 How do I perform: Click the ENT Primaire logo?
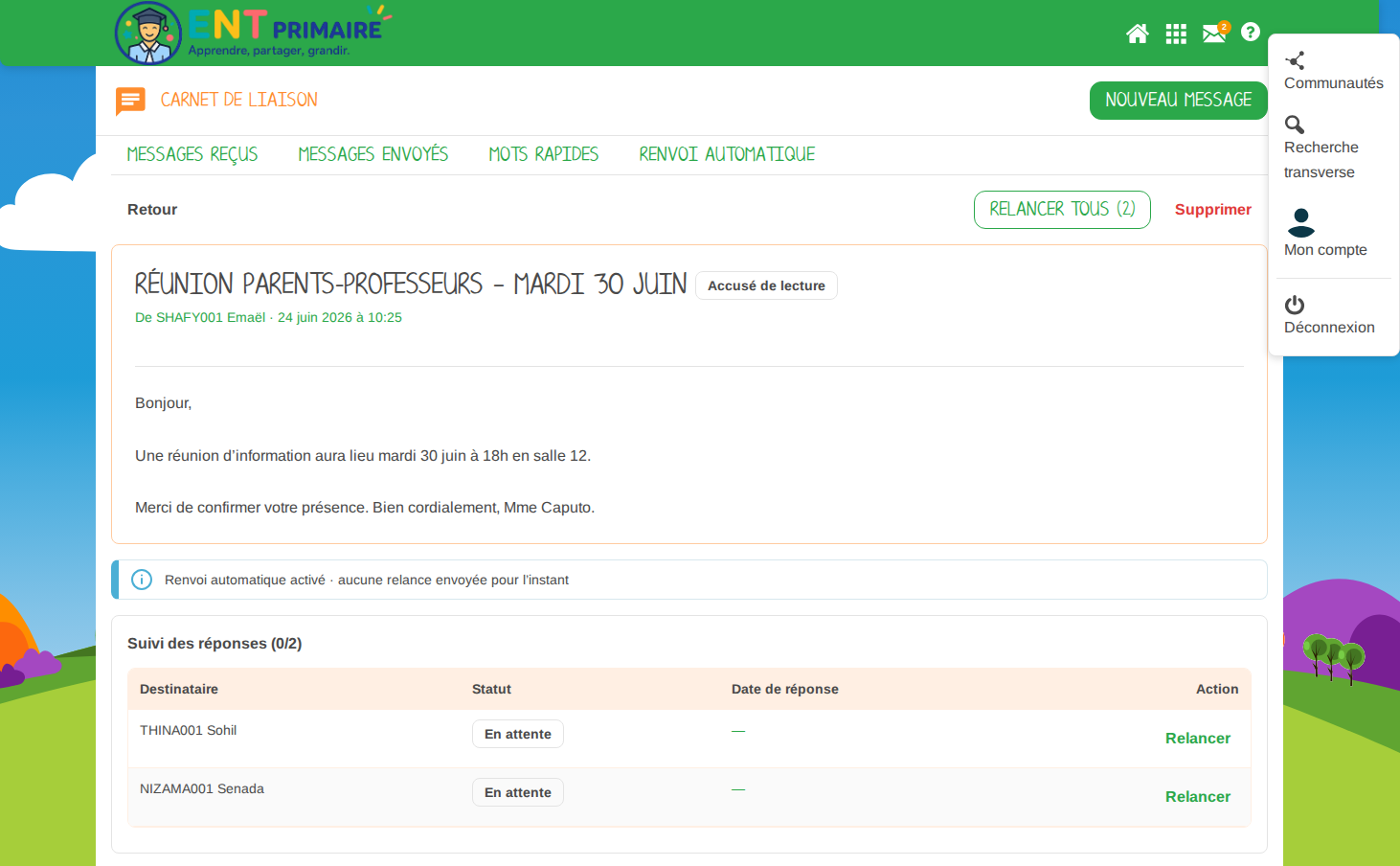(251, 34)
